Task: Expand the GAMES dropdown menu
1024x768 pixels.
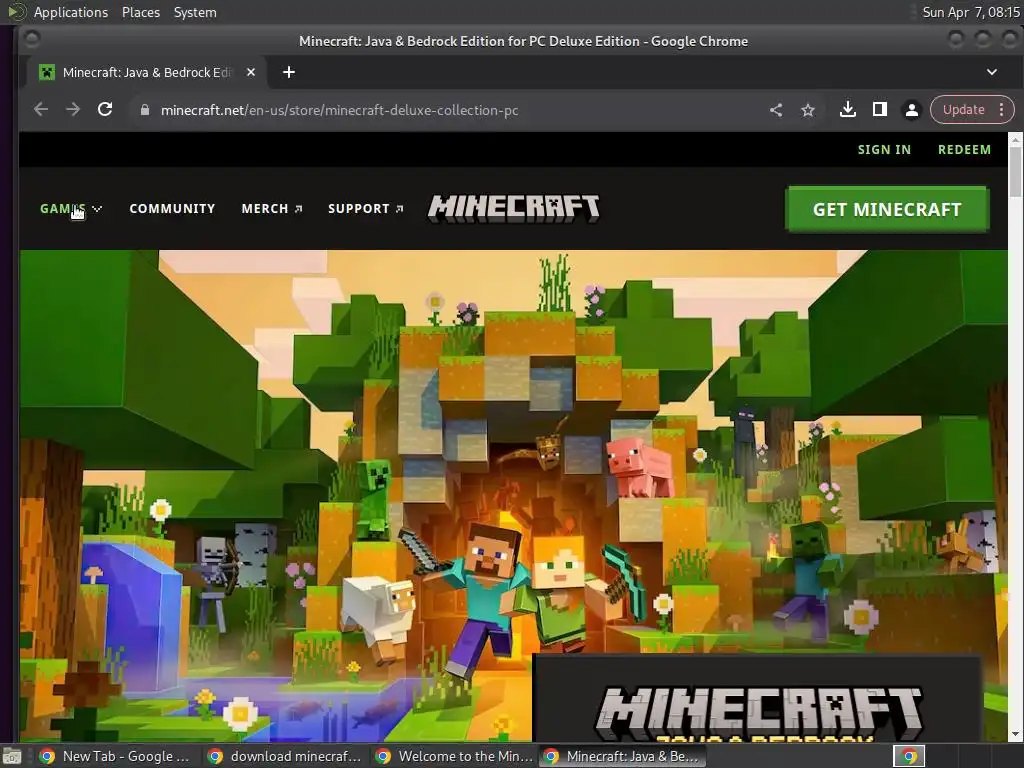Action: pos(71,208)
